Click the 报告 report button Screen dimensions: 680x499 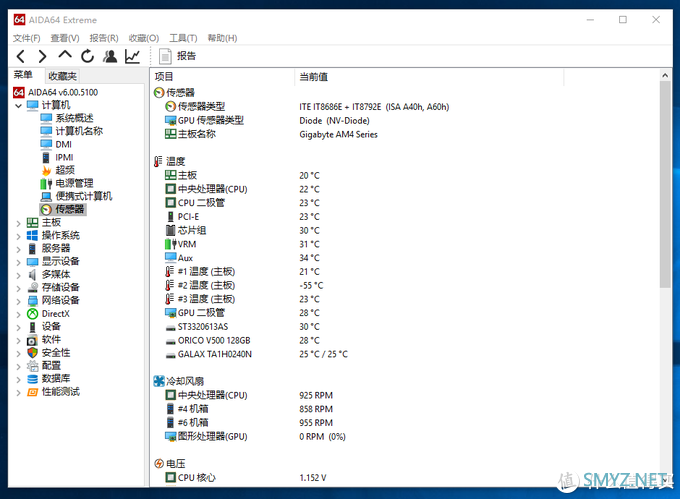coord(177,56)
